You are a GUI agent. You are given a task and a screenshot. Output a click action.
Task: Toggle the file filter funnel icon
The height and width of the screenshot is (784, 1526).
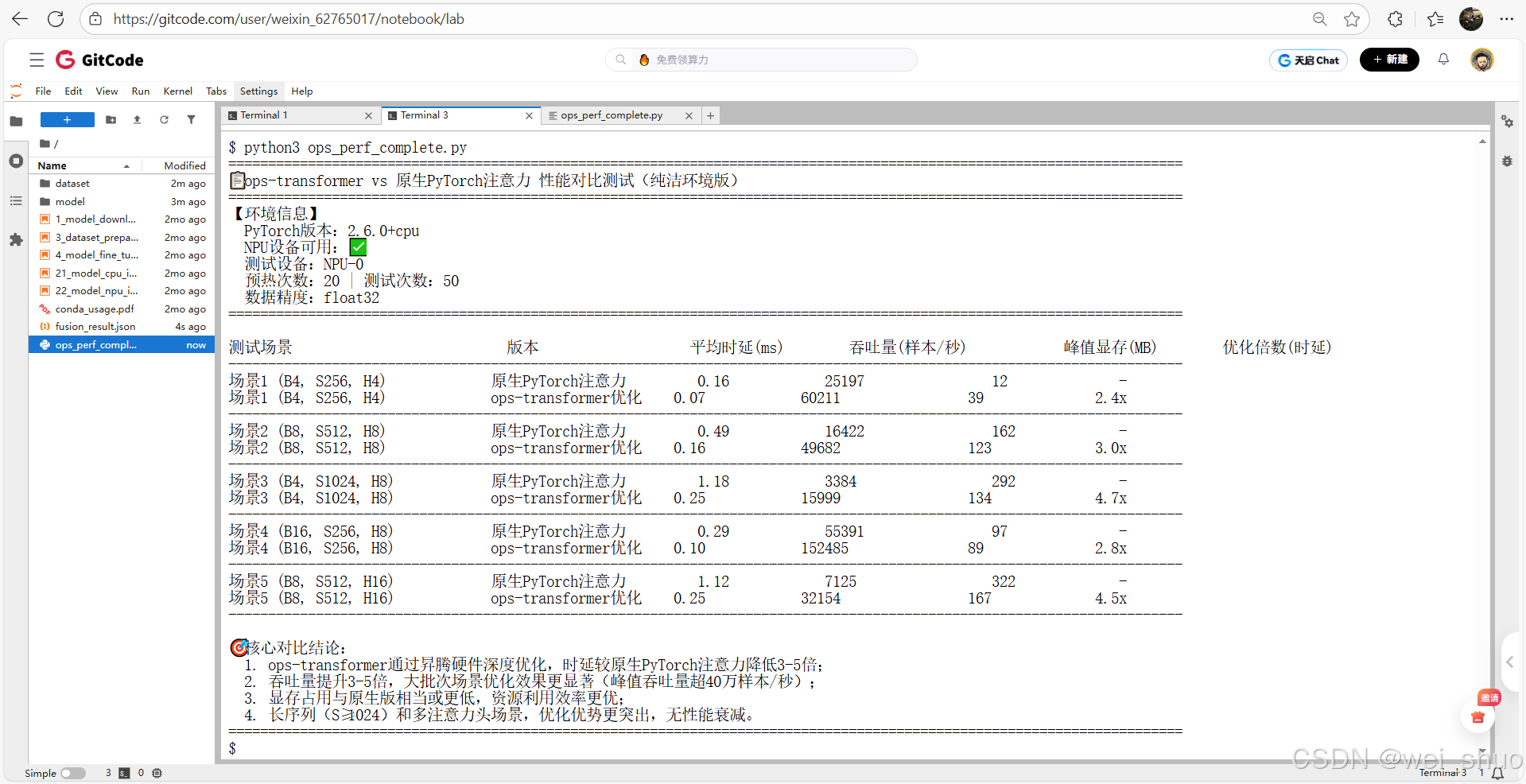[191, 120]
